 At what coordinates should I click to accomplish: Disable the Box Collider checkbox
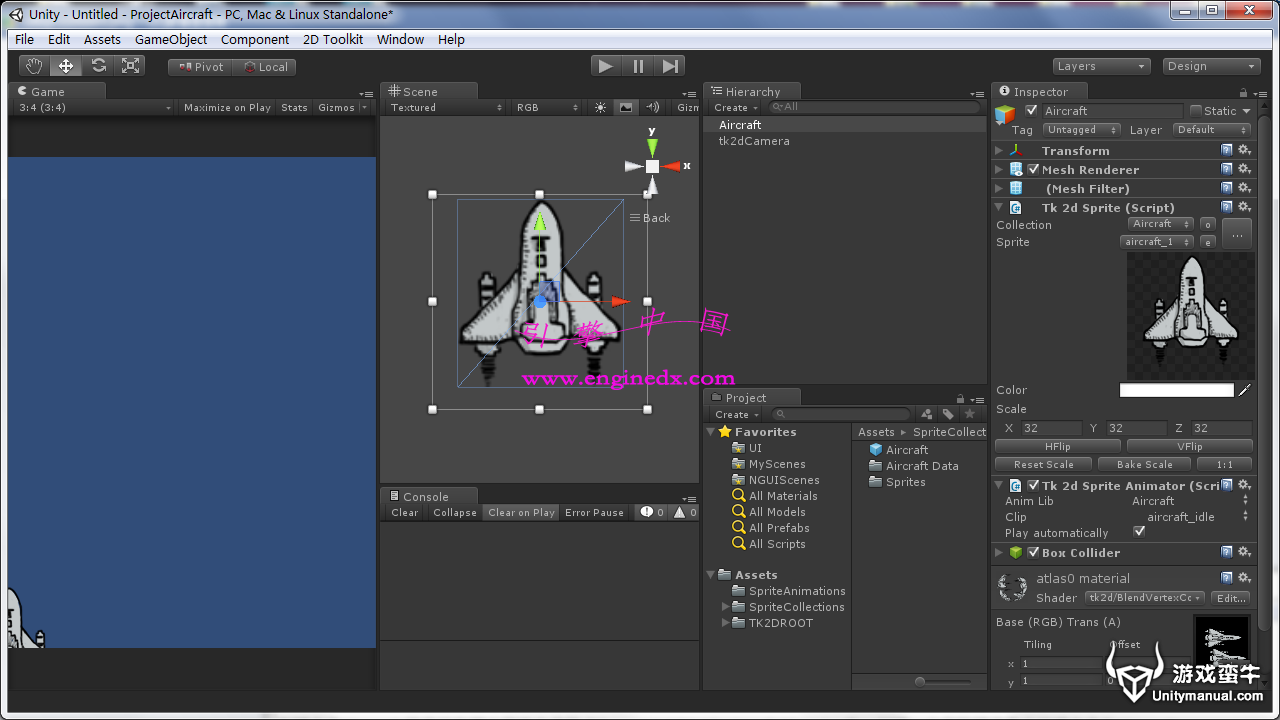(1033, 552)
